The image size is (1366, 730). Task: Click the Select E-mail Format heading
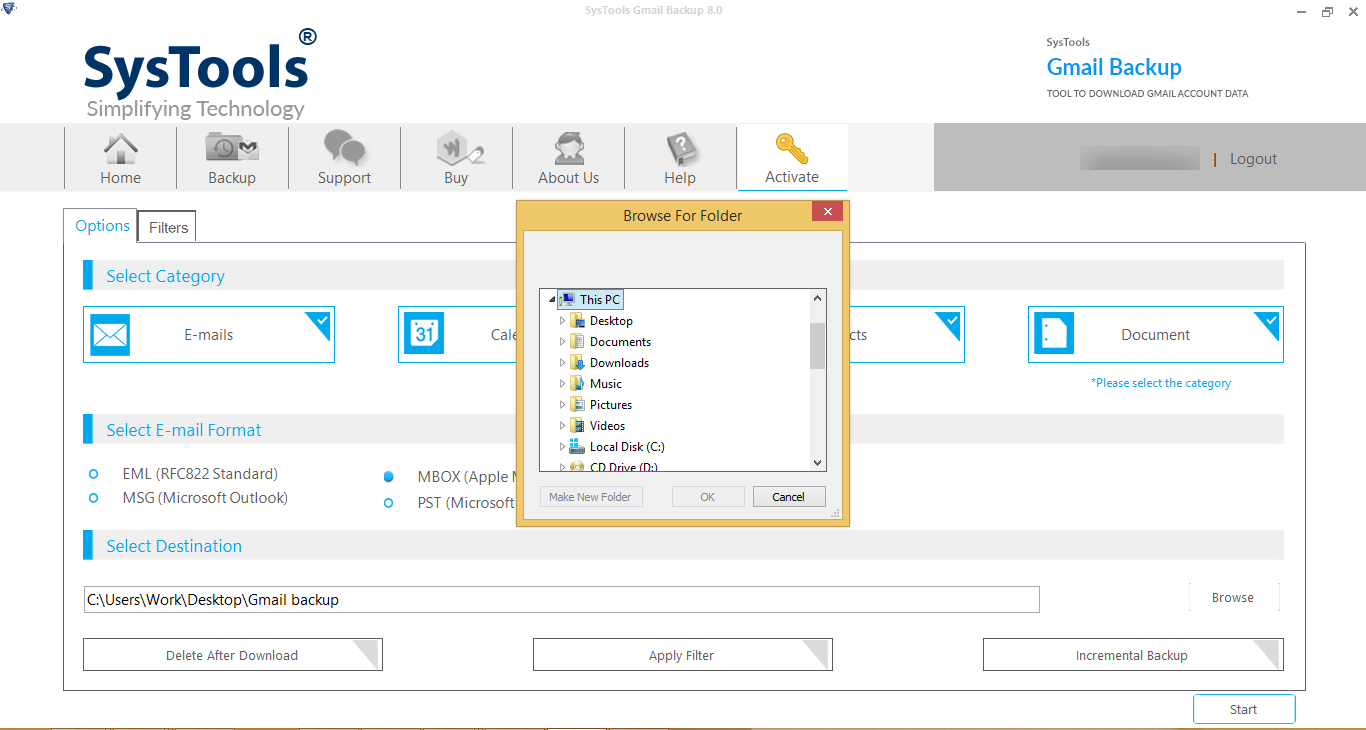click(x=184, y=430)
